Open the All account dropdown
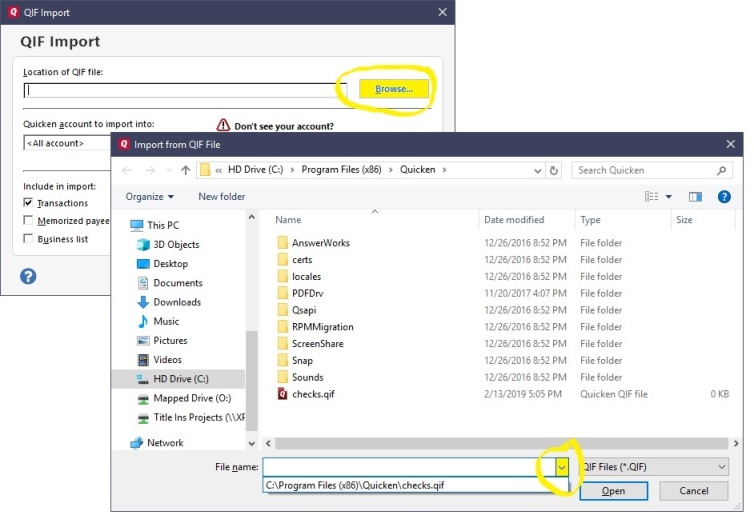Screen dimensions: 754x523 67,143
